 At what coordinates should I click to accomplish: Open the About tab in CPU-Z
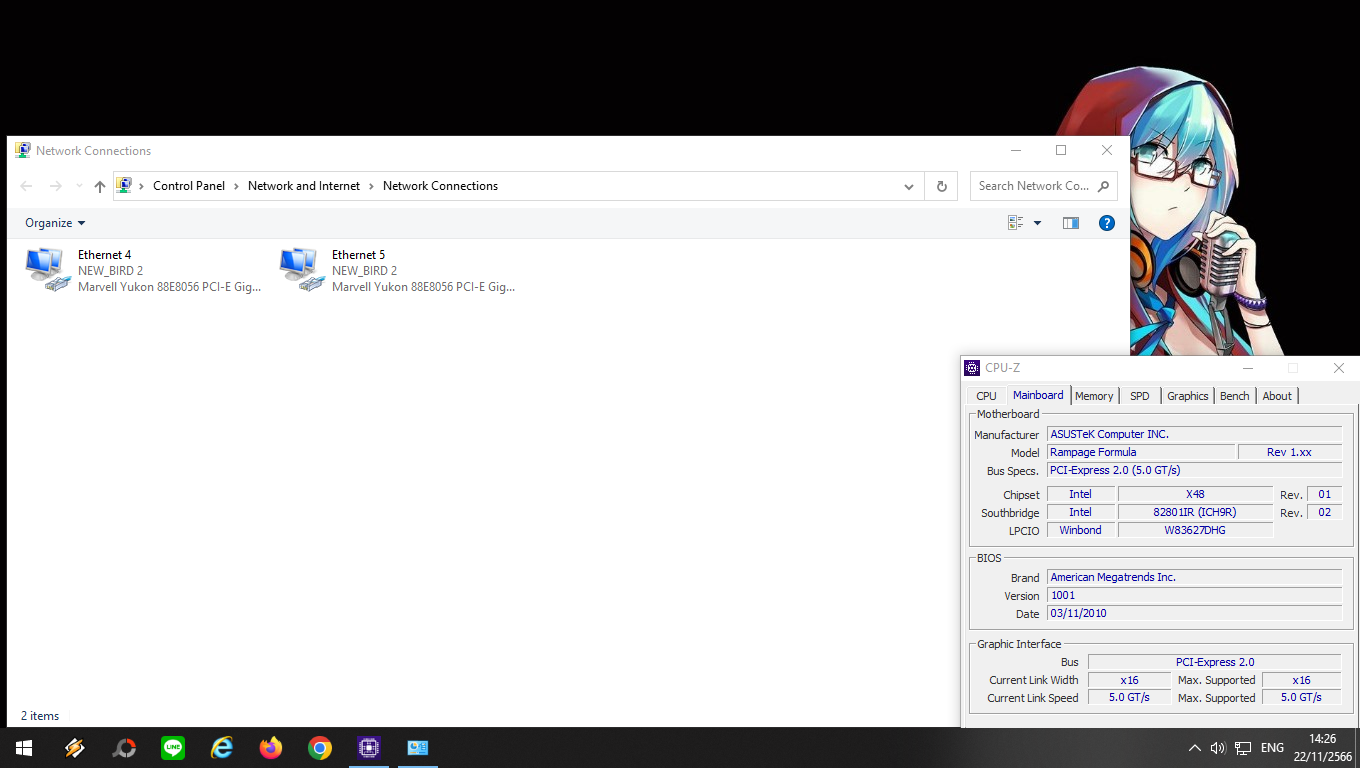[1277, 396]
